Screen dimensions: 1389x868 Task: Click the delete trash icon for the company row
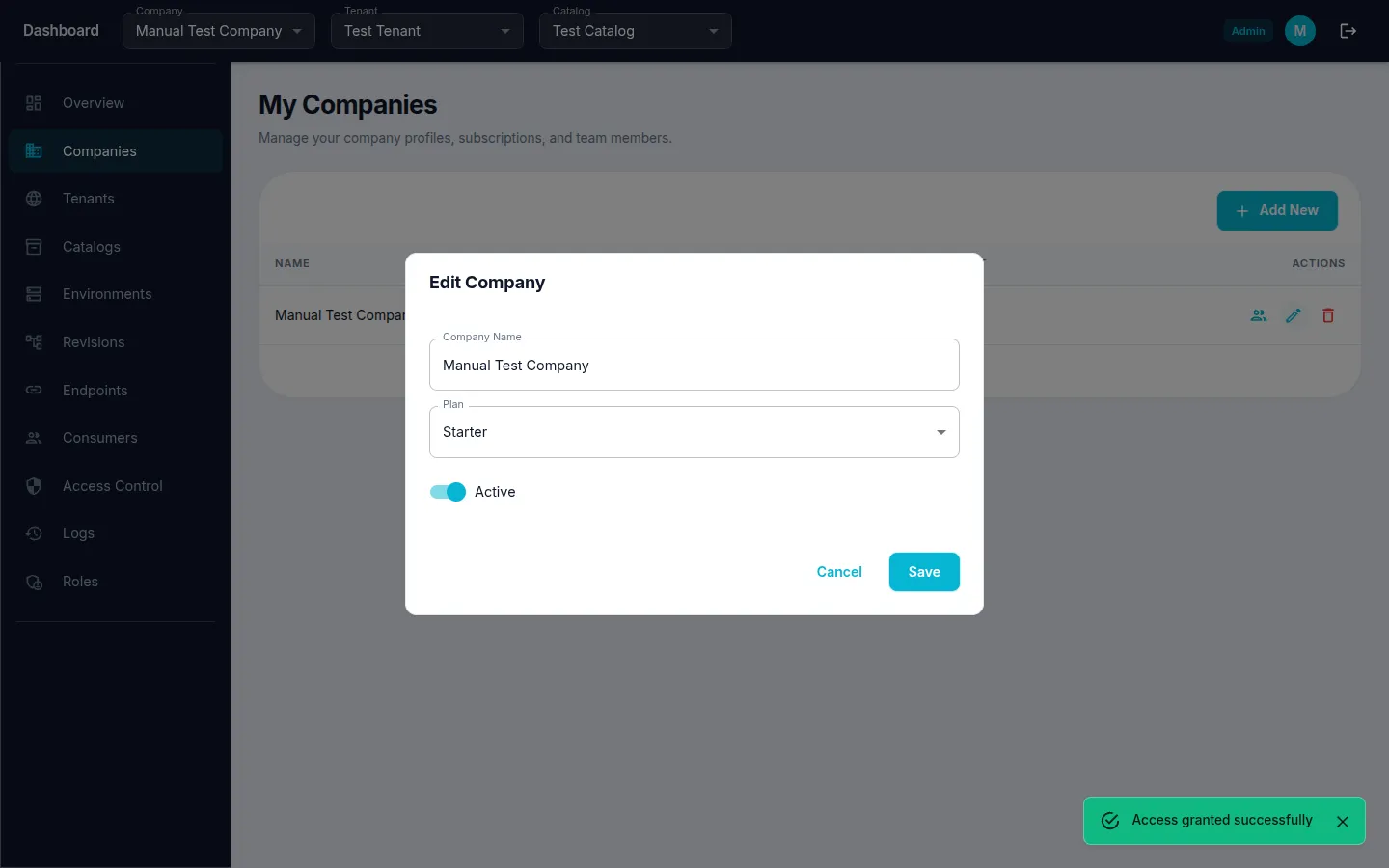point(1328,315)
